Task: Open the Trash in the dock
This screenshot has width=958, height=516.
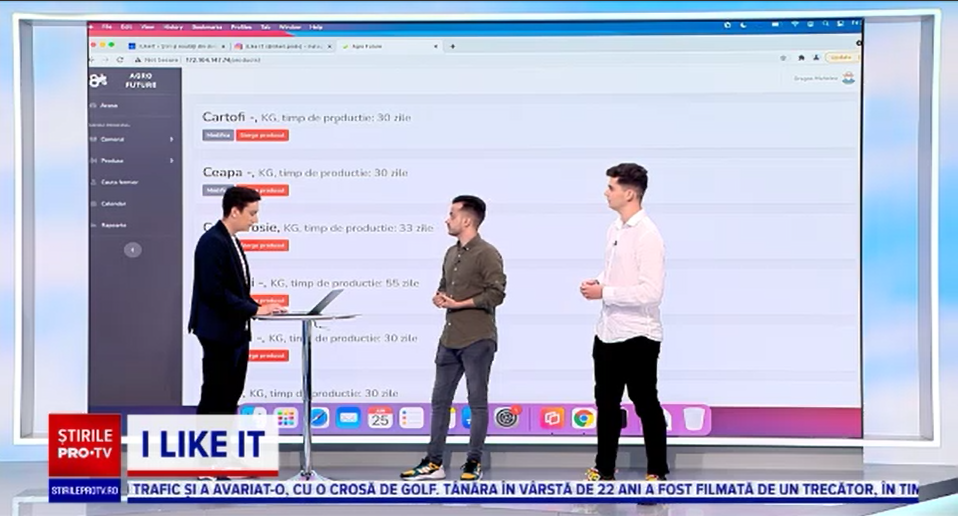Action: pos(694,418)
